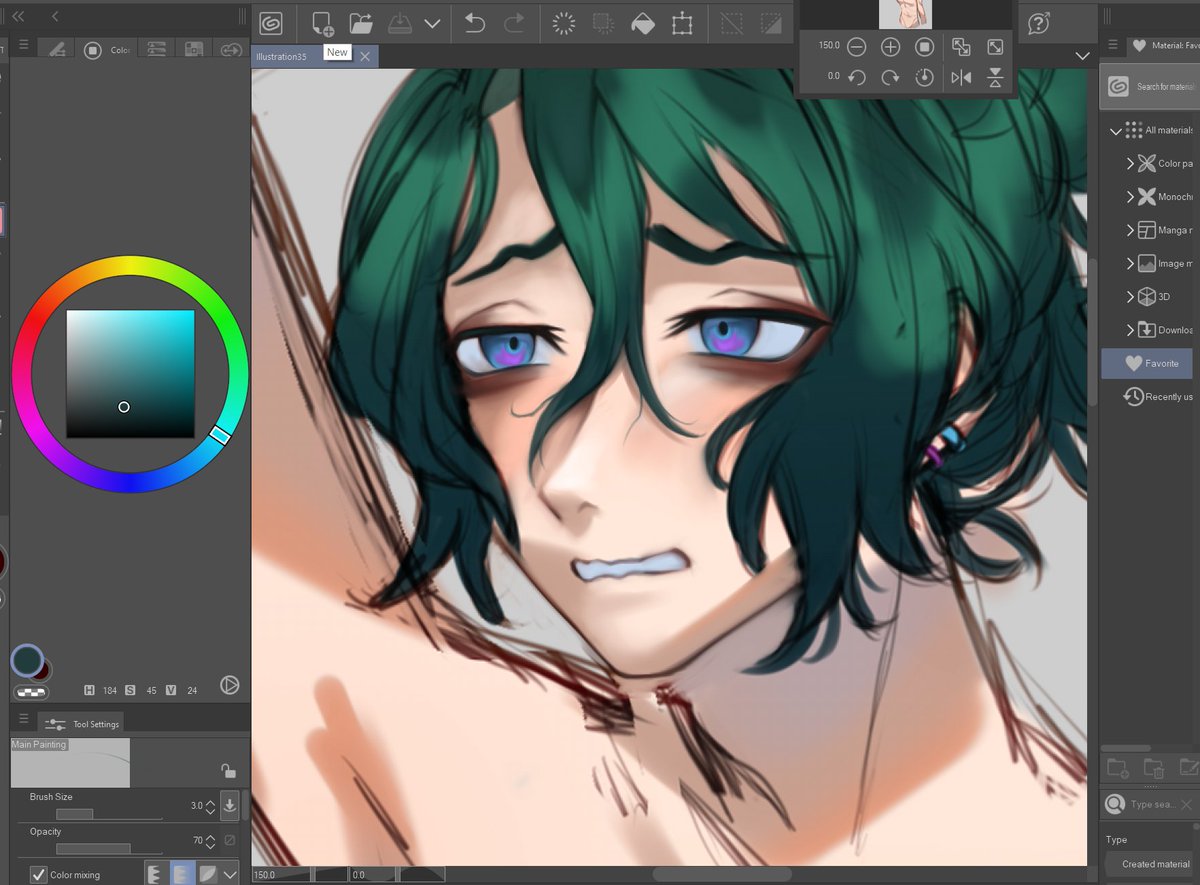Screen dimensions: 1200x885
Task: Click the single left arrow to hide the palette
Action: pos(55,16)
